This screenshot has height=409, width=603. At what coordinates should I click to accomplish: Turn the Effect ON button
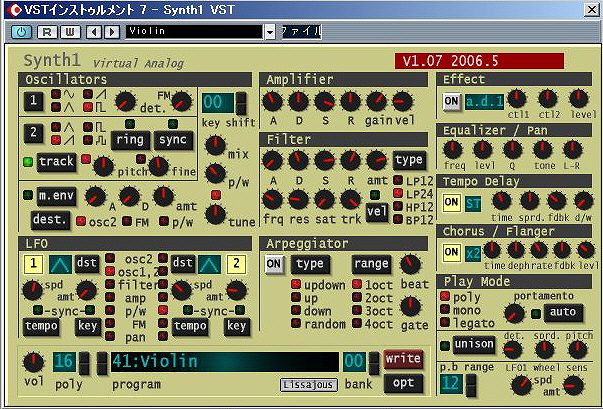click(x=451, y=102)
